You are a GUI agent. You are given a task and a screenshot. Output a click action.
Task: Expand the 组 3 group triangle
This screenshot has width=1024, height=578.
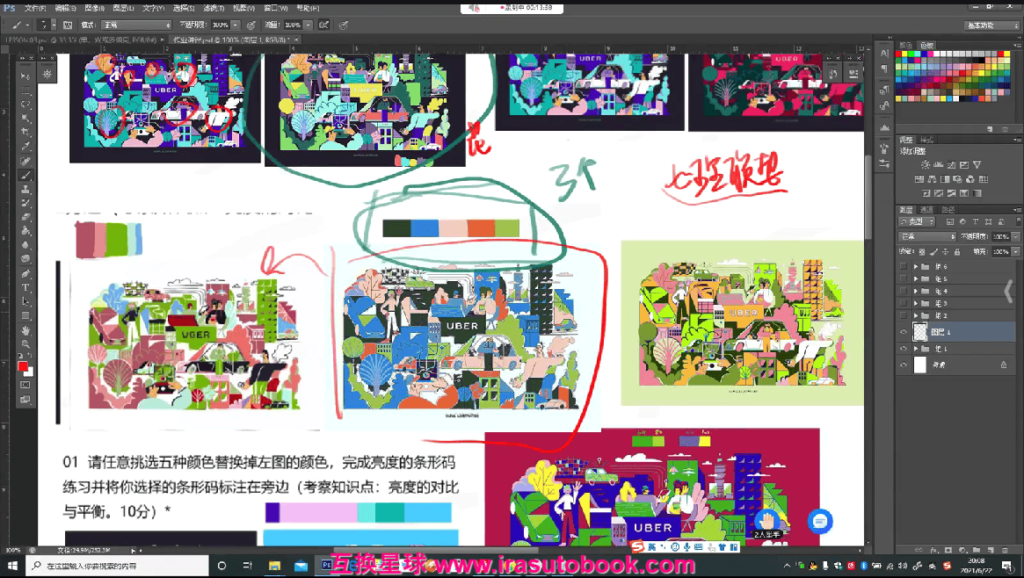click(916, 304)
